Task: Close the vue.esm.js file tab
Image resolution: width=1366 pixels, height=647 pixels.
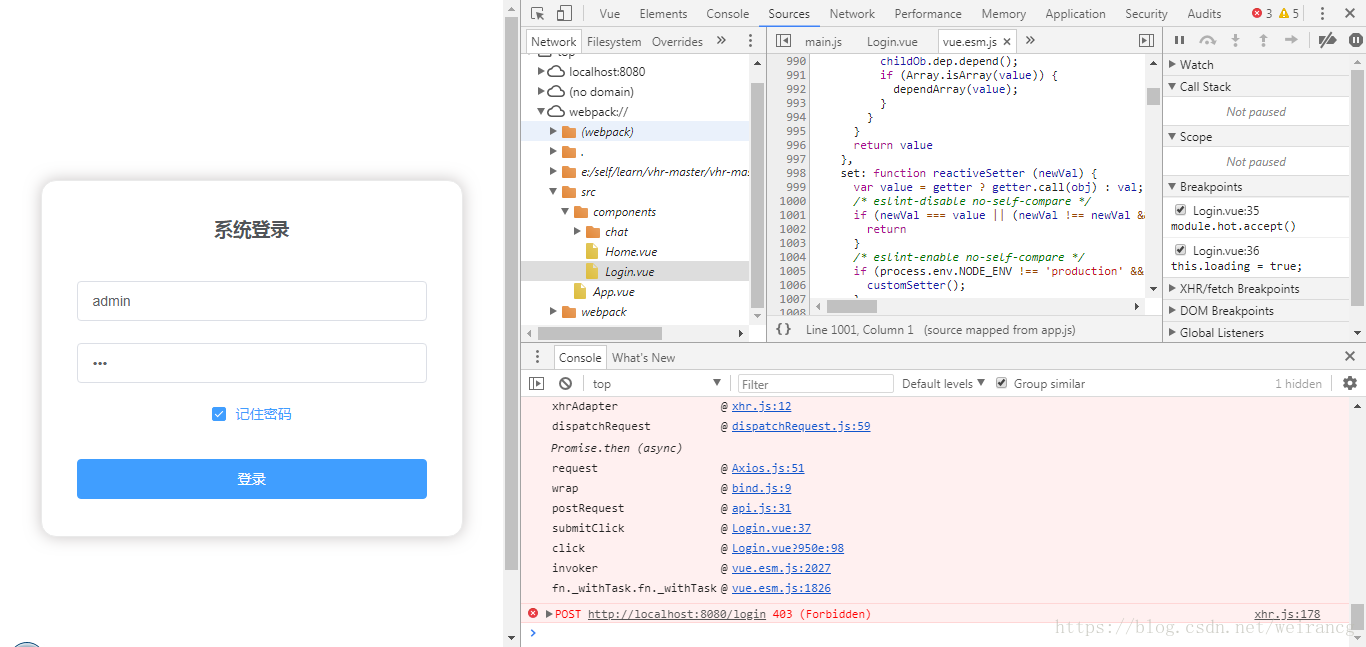Action: (x=1007, y=42)
